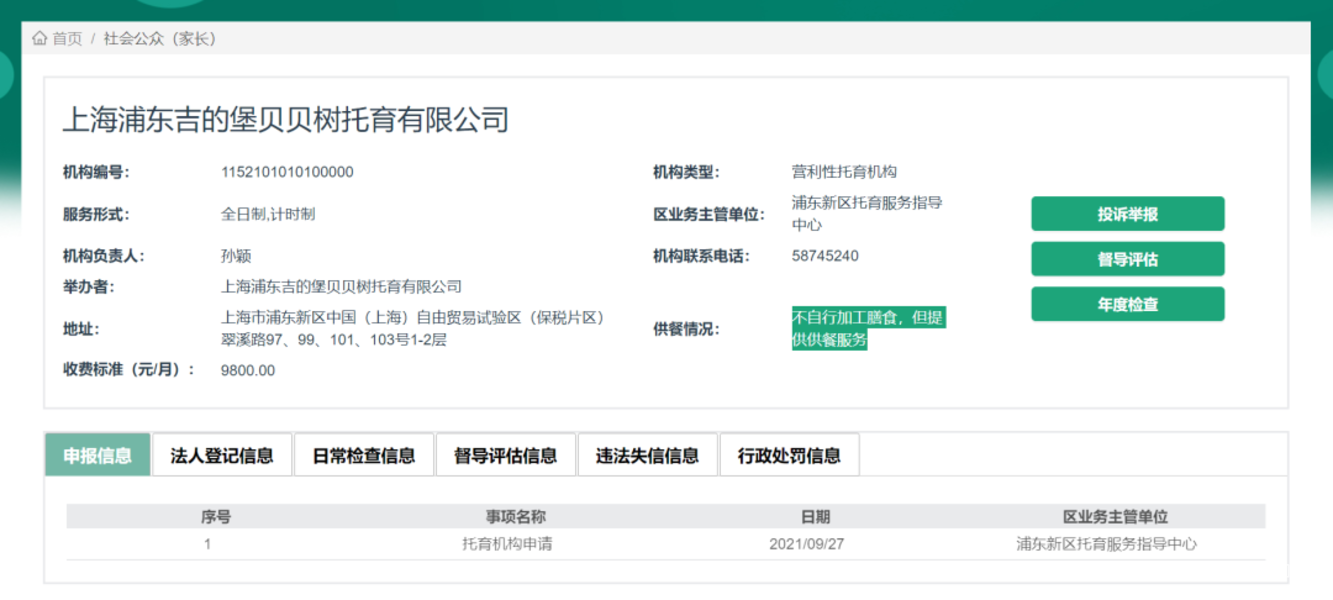Switch to 法人登记信息 tab
1333x600 pixels.
point(222,456)
